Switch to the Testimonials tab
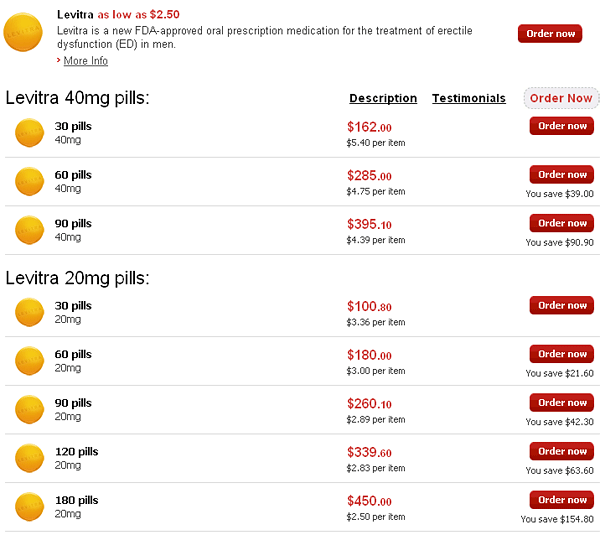The height and width of the screenshot is (535, 600). point(469,98)
